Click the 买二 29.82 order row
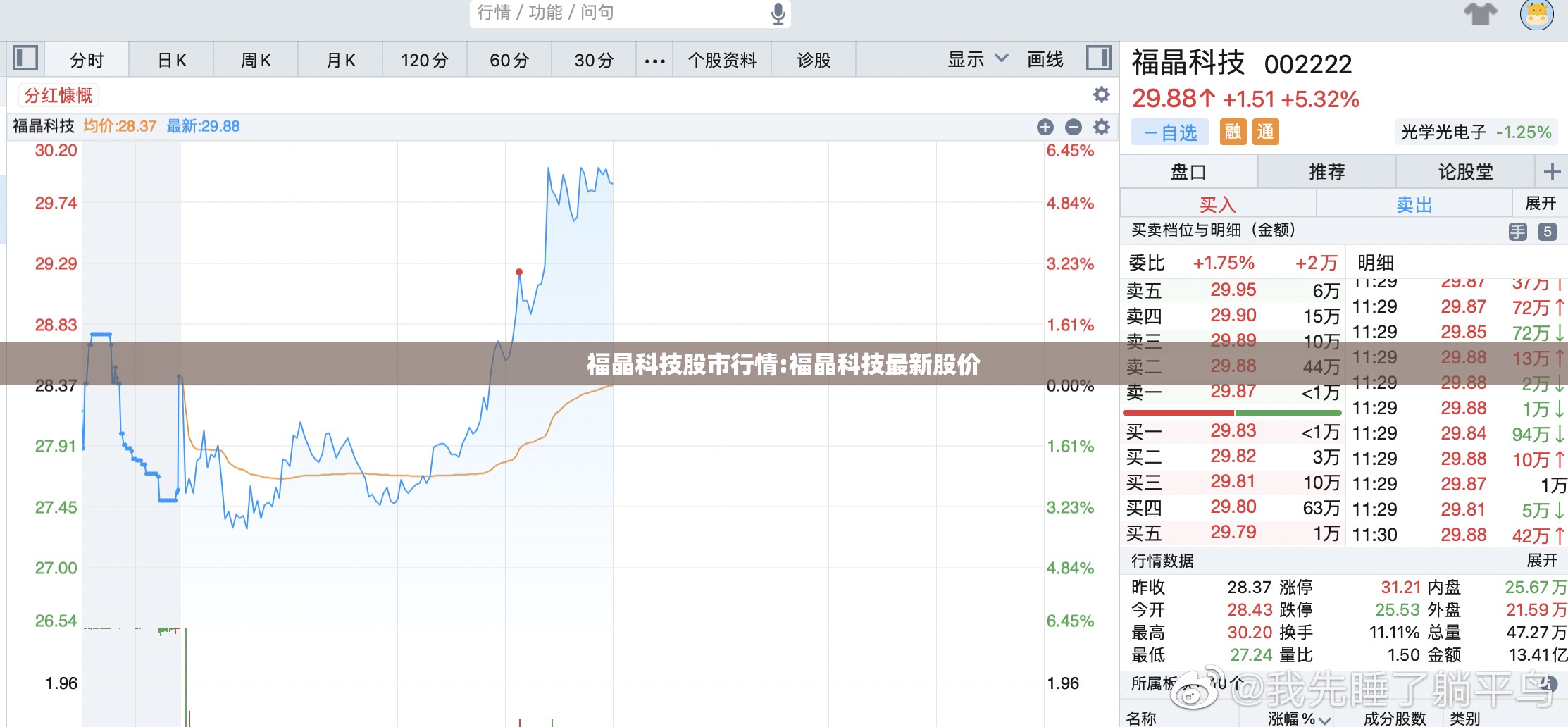1568x727 pixels. (1232, 456)
